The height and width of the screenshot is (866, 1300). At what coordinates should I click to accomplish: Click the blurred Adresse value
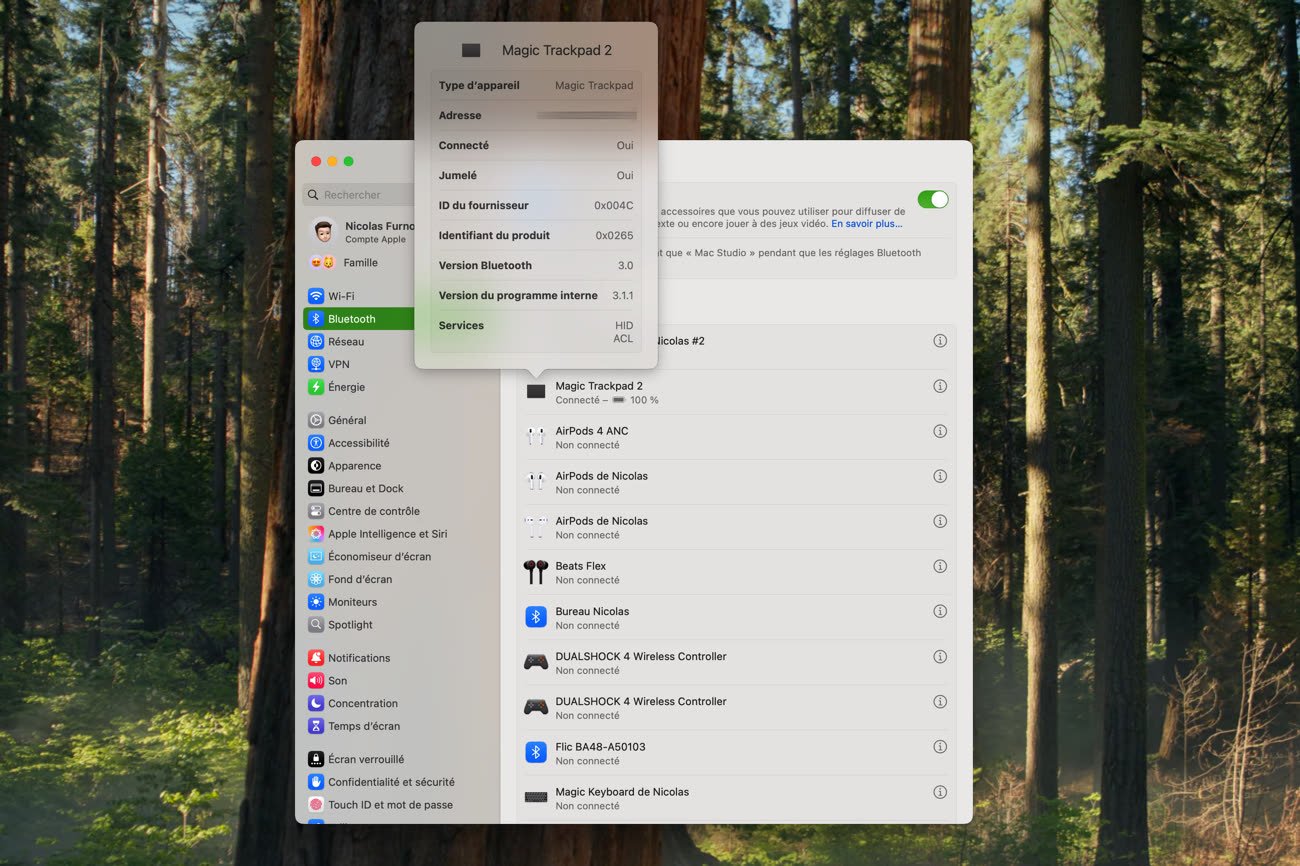click(587, 116)
